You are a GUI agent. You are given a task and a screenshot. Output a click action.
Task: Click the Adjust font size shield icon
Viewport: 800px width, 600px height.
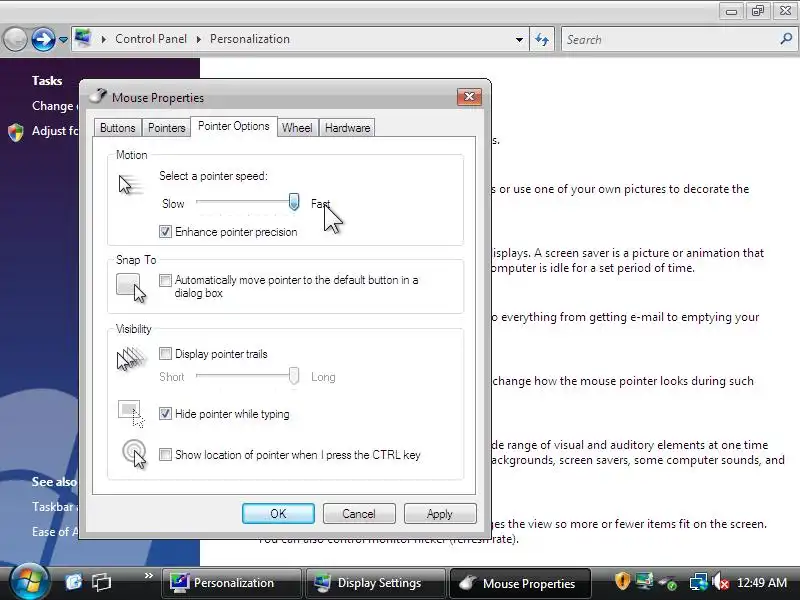pos(16,132)
